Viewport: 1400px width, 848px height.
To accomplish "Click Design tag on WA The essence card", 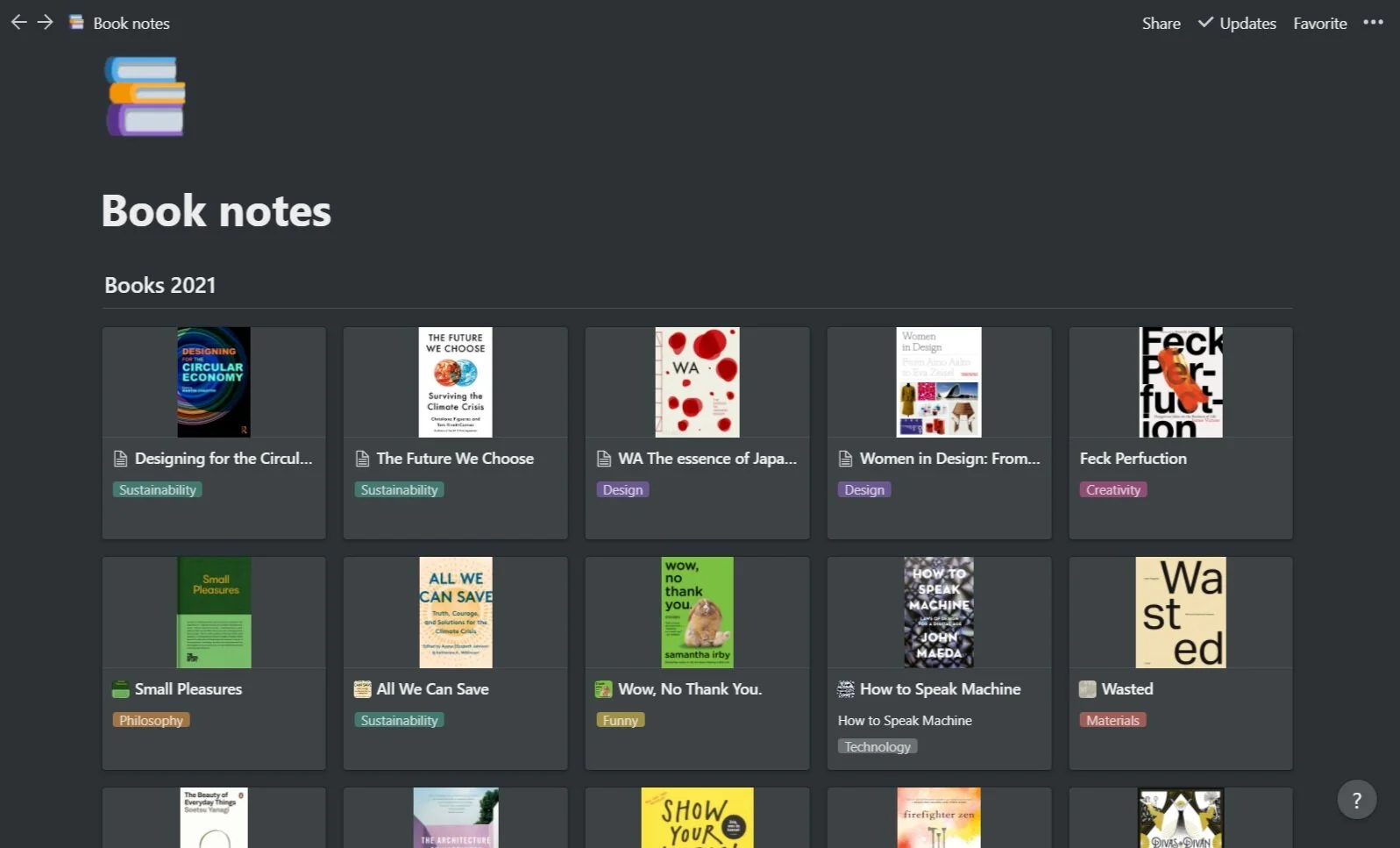I will click(622, 490).
